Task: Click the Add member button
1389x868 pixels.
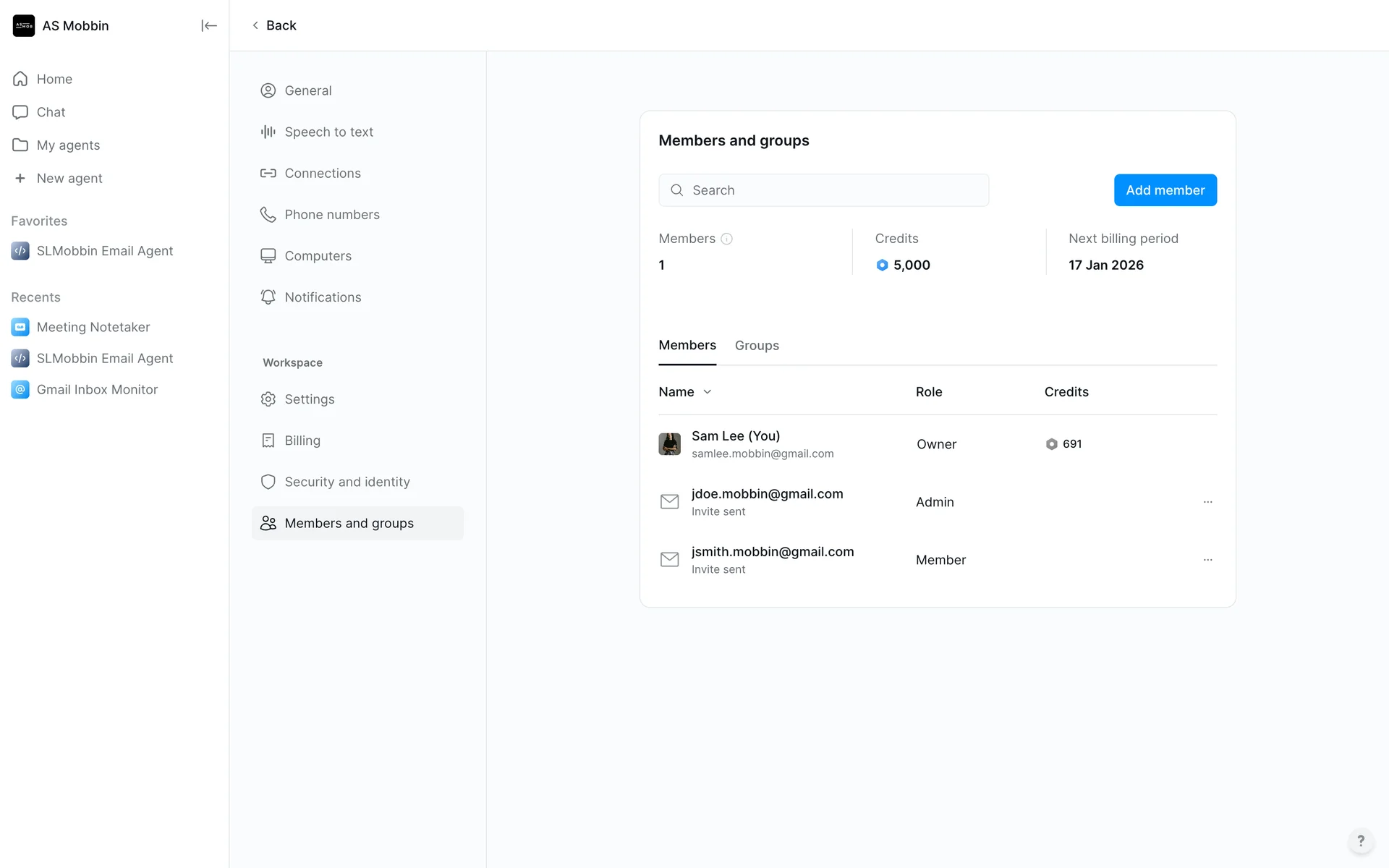Action: (x=1165, y=190)
